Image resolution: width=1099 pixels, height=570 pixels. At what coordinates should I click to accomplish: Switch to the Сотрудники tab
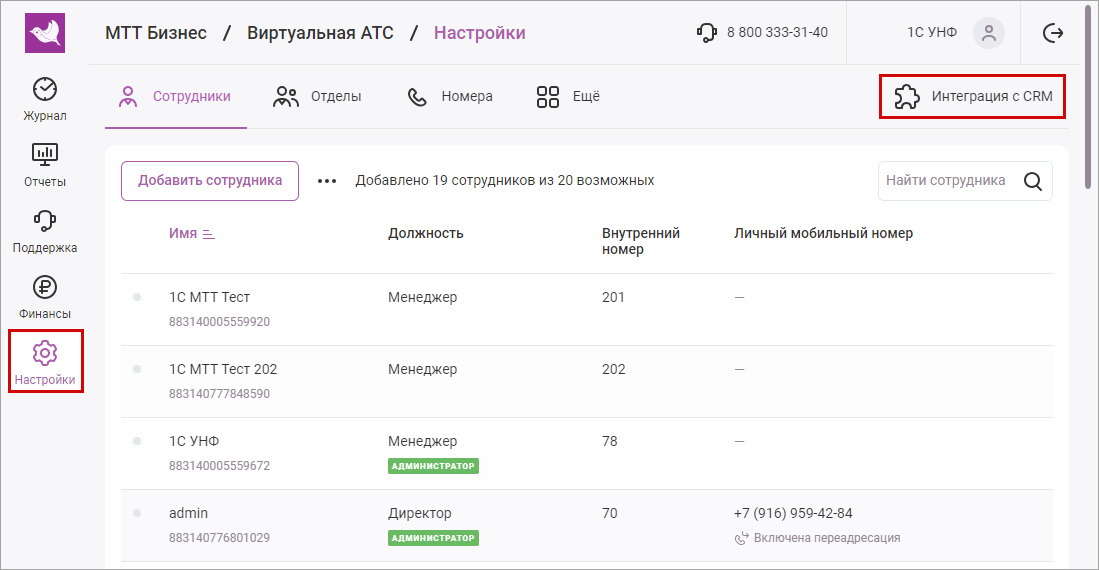(175, 97)
